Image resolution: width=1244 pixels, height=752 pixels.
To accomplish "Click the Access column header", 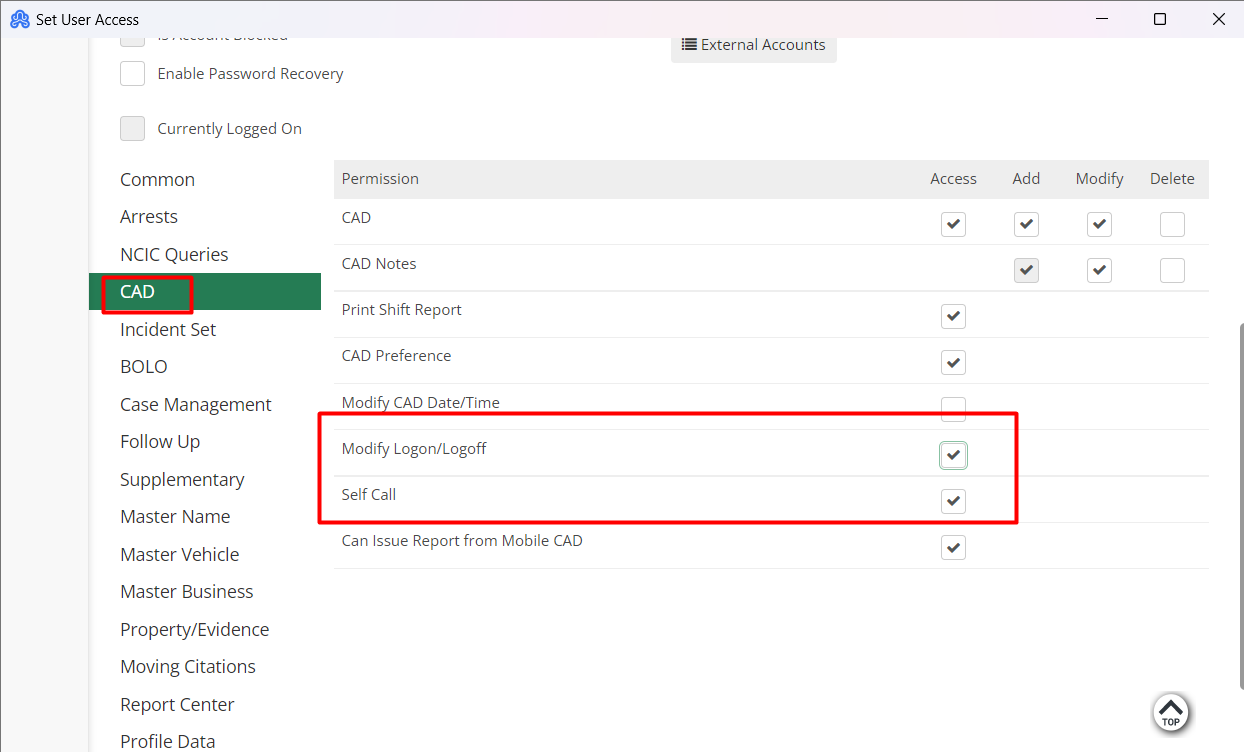I will (953, 179).
